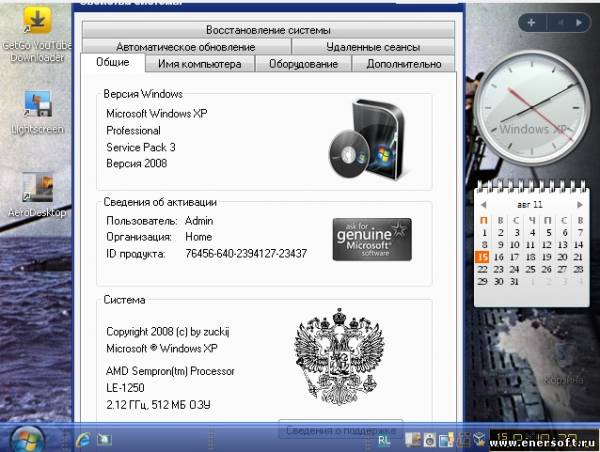Click the organization value Home

tap(199, 237)
